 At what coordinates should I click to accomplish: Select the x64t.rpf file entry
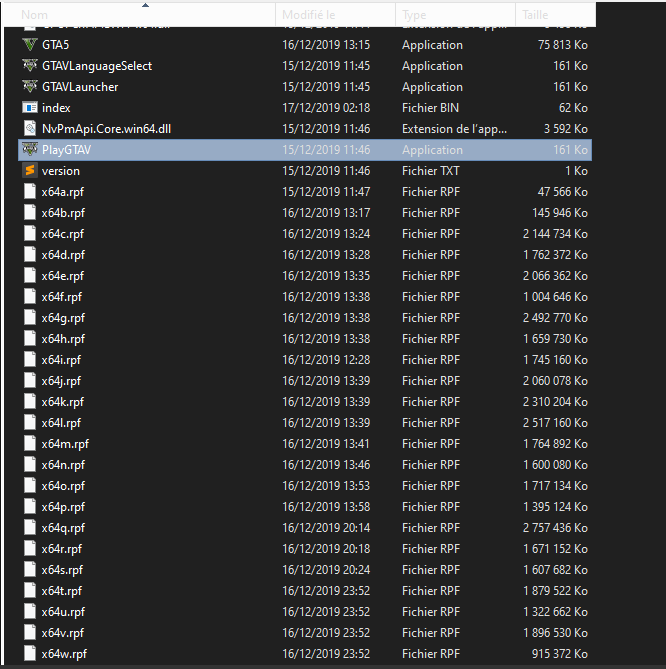coord(62,591)
